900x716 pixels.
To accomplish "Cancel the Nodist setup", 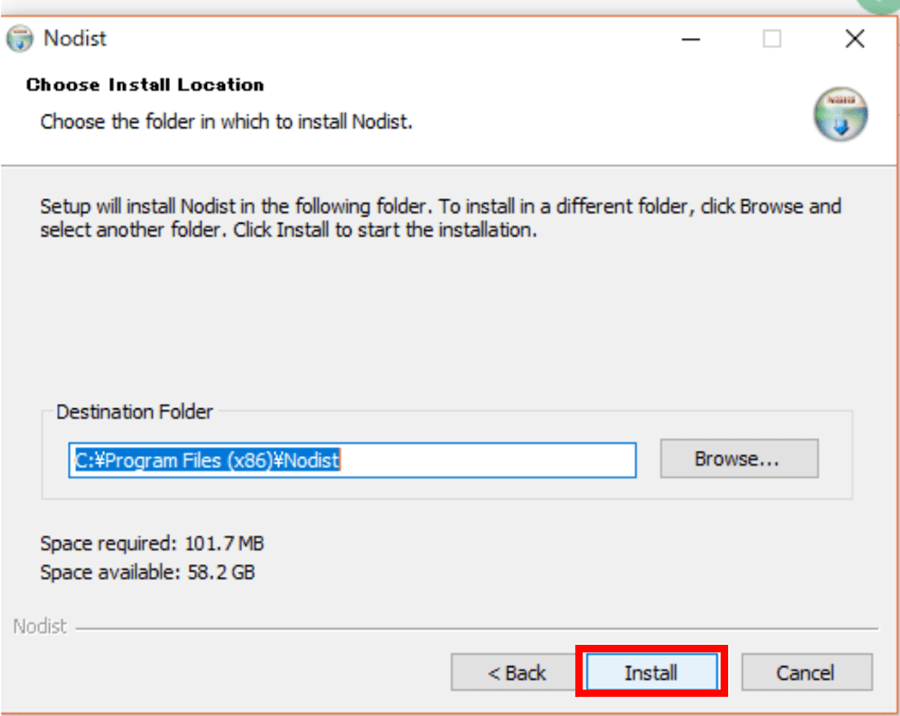I will [806, 672].
